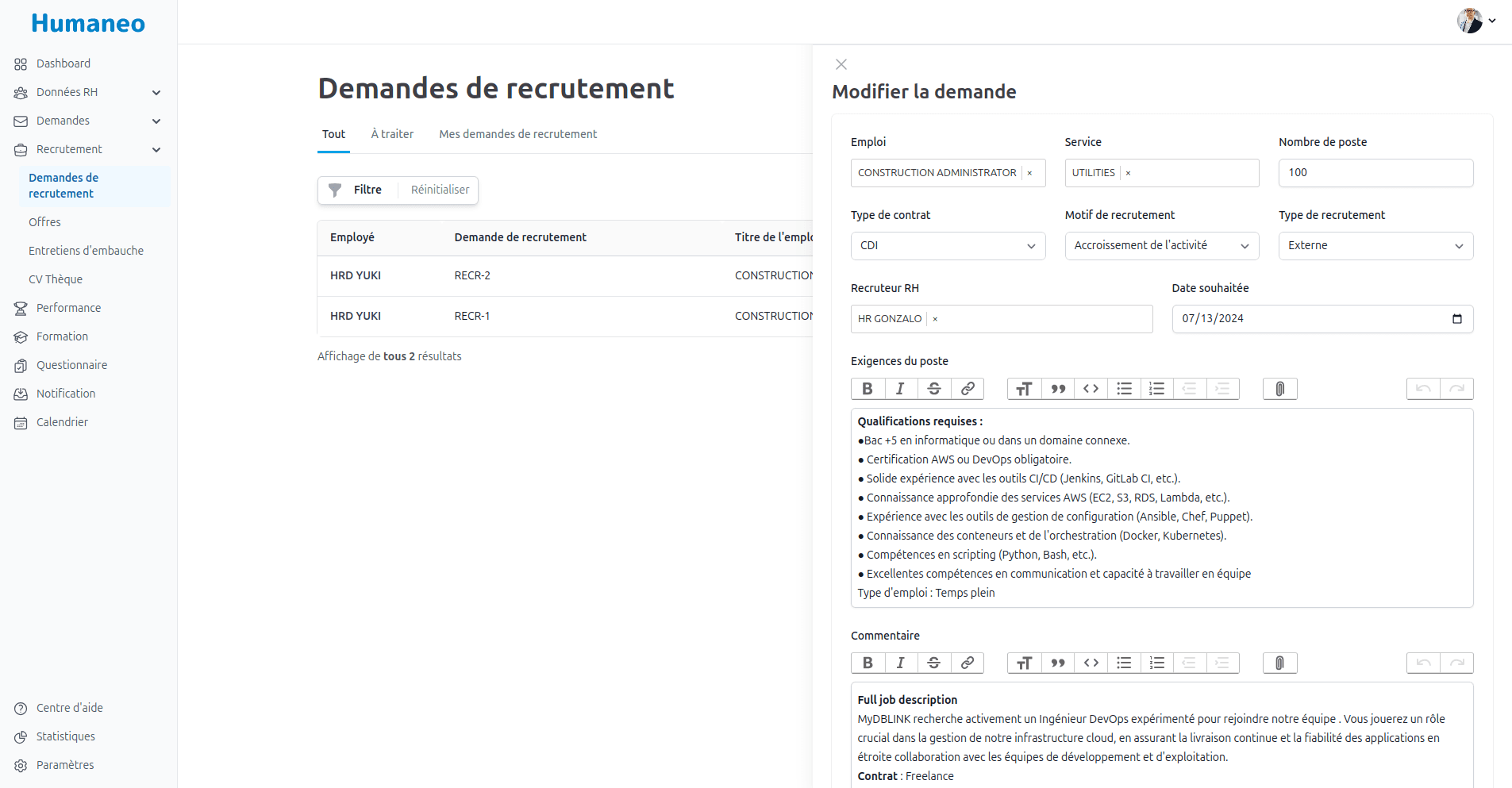The height and width of the screenshot is (788, 1512).
Task: Apply strikethrough in Exigences du poste toolbar
Action: (x=933, y=389)
